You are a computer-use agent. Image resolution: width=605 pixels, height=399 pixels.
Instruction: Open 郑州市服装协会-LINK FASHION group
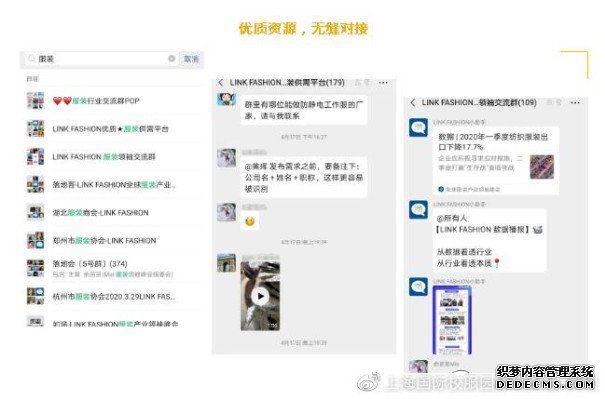pos(113,241)
